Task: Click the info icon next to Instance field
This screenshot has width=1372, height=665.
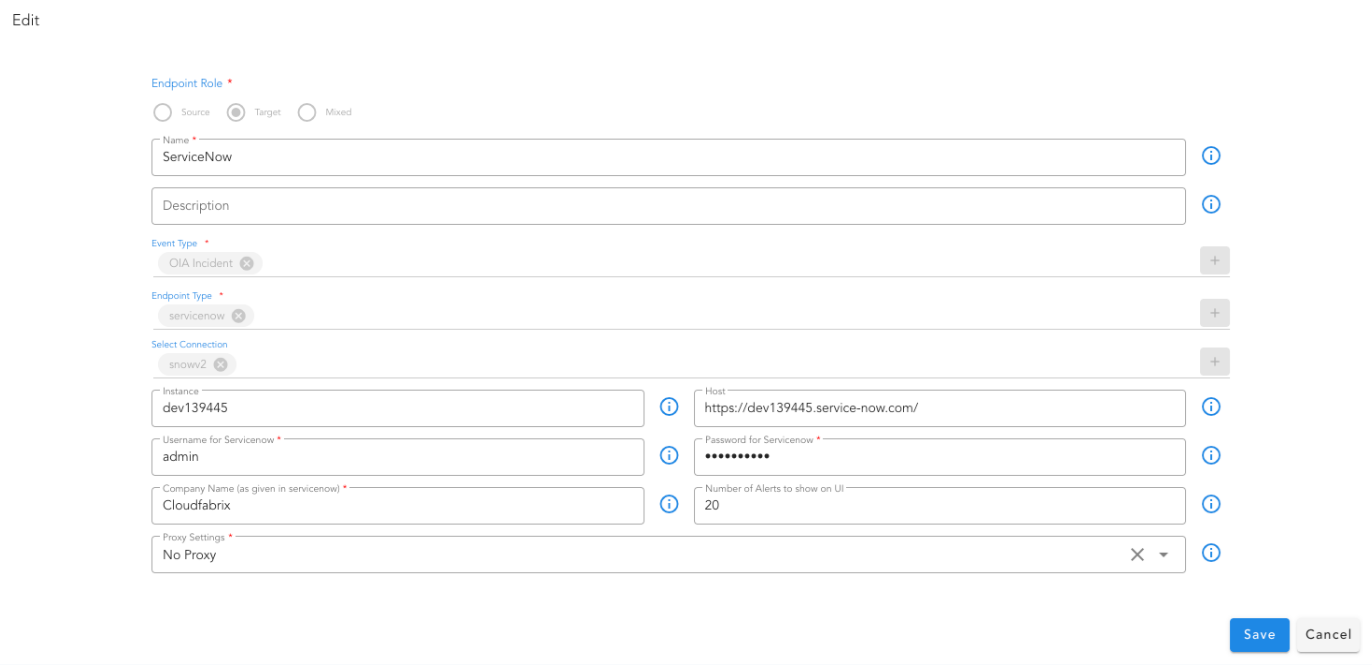Action: [669, 407]
